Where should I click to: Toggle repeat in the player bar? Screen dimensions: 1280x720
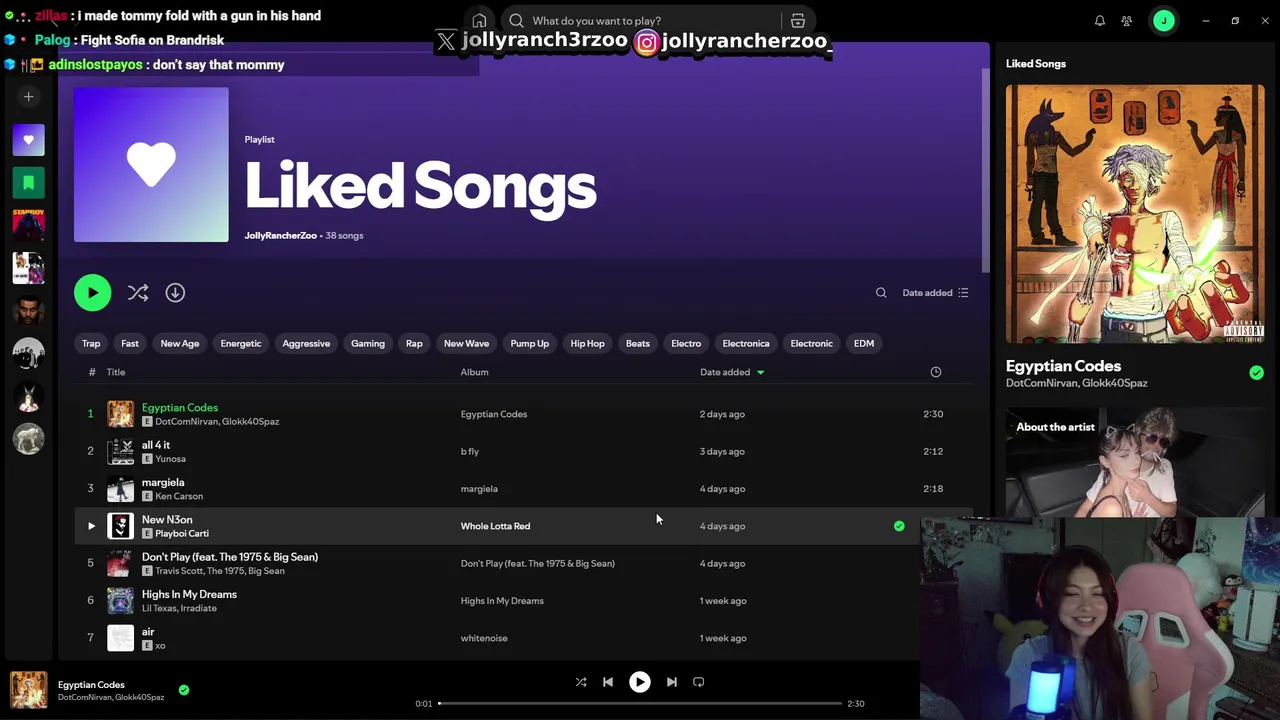(x=699, y=682)
